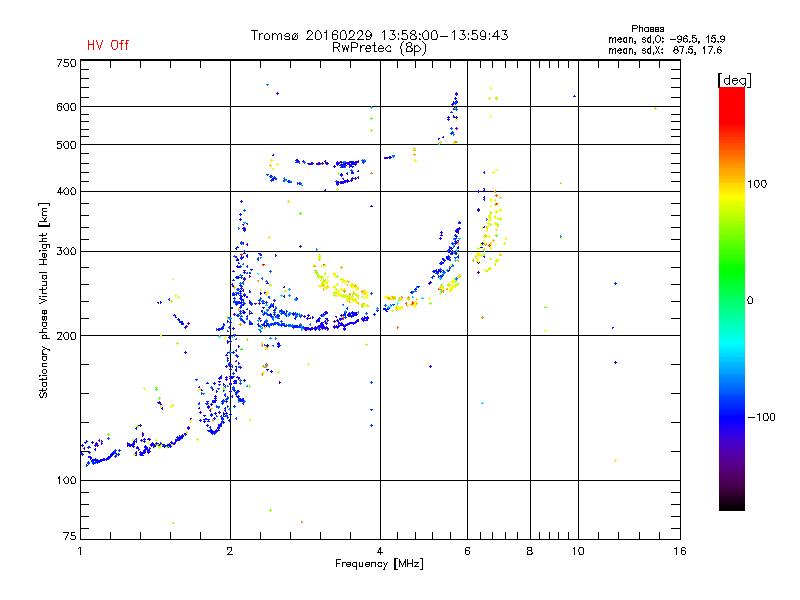The image size is (800, 600).
Task: Click the colorbar at the 0 deg mark
Action: point(732,301)
